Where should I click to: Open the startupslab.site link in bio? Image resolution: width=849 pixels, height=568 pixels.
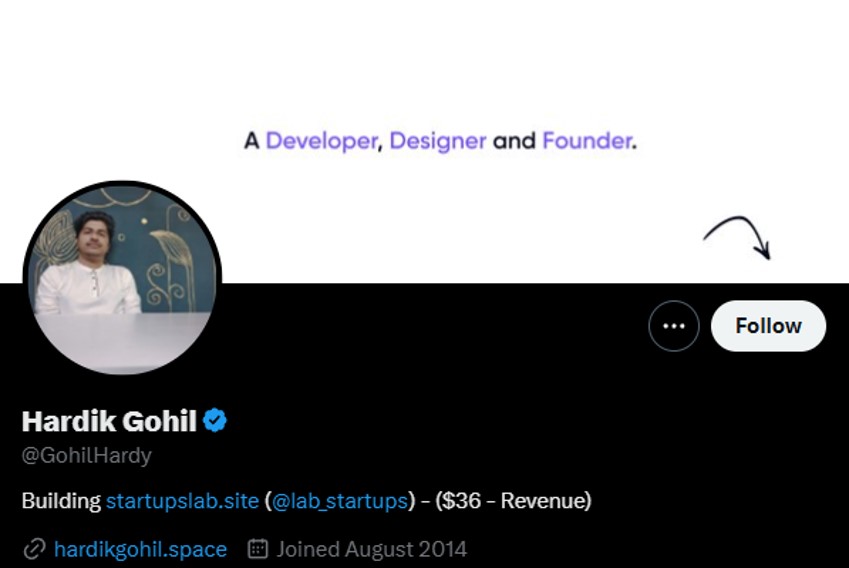(x=182, y=500)
